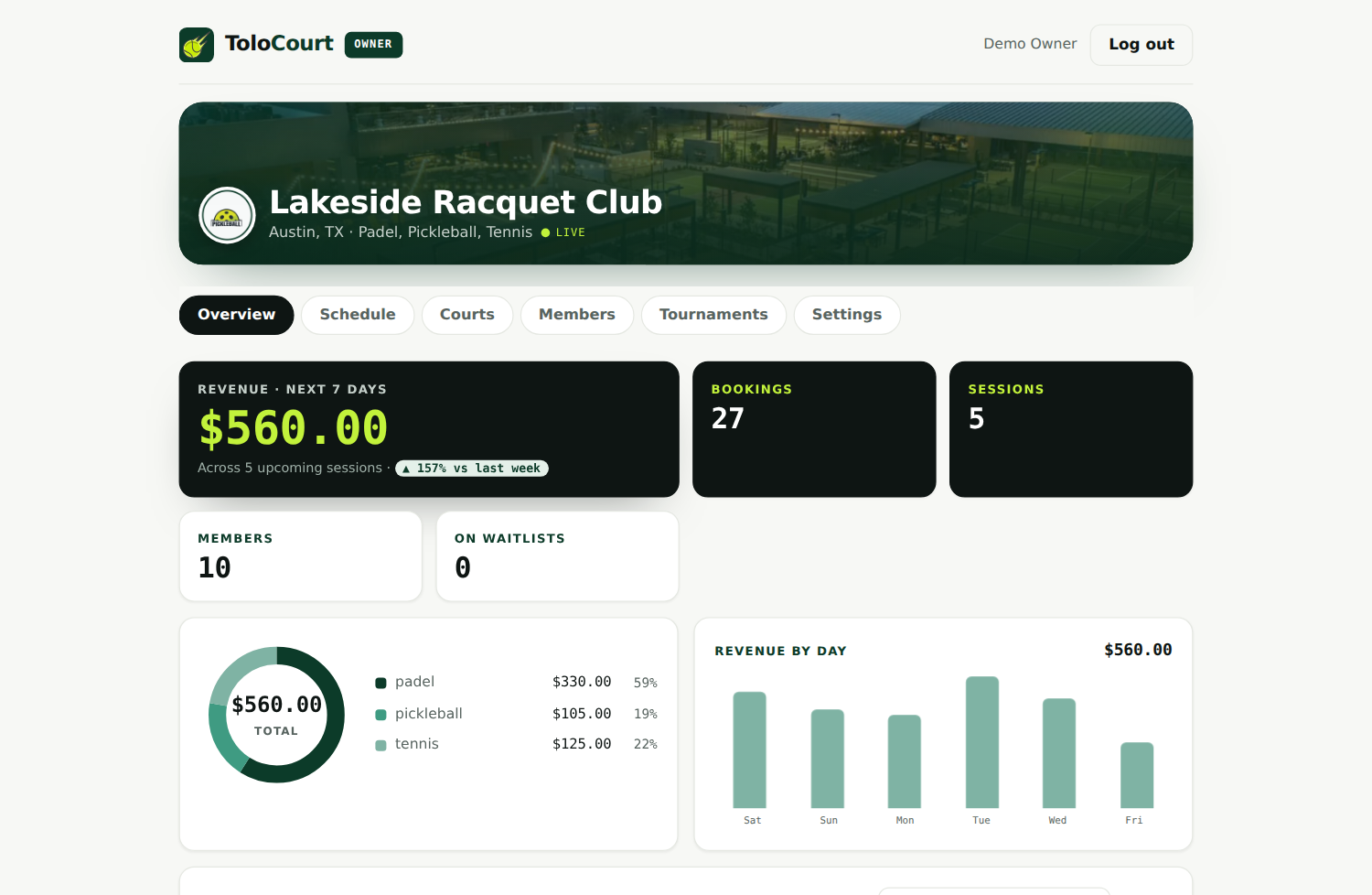1372x895 pixels.
Task: Click the Wed revenue bar
Action: point(1059,753)
